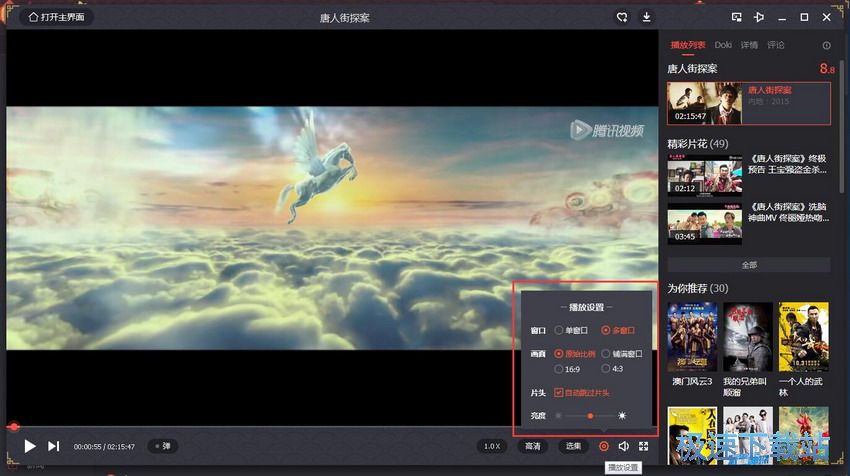Toggle the danmaku (弹) switch
This screenshot has height=476, width=850.
point(163,446)
